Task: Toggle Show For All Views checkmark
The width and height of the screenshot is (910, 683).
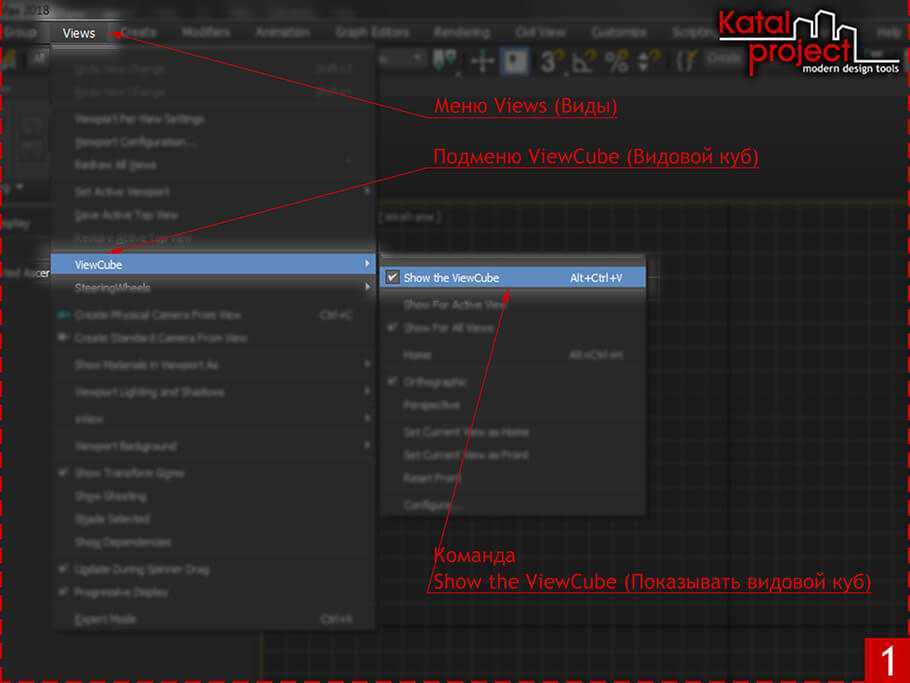Action: [x=393, y=328]
